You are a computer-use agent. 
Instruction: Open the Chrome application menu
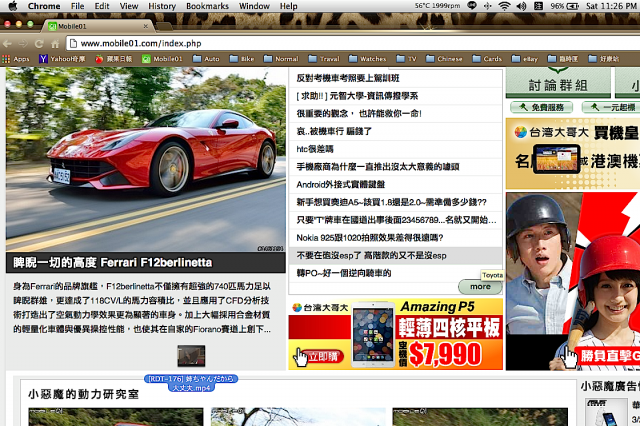(44, 6)
